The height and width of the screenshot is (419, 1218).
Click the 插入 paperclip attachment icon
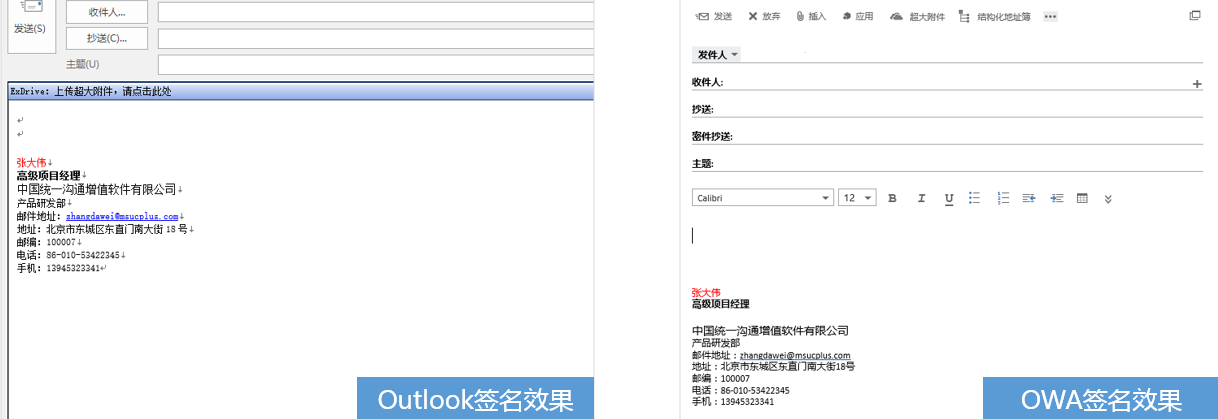click(800, 16)
